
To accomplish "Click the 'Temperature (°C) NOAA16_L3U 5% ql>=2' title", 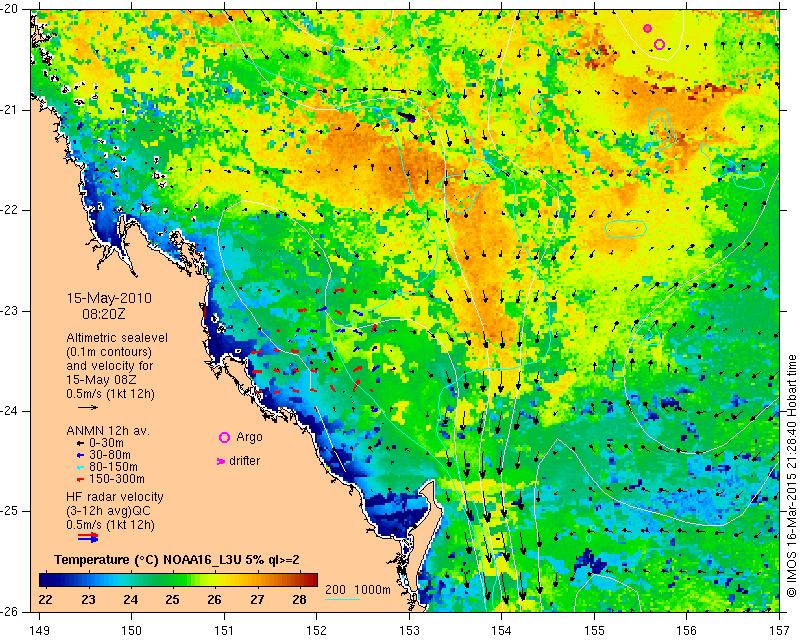I will [x=177, y=560].
